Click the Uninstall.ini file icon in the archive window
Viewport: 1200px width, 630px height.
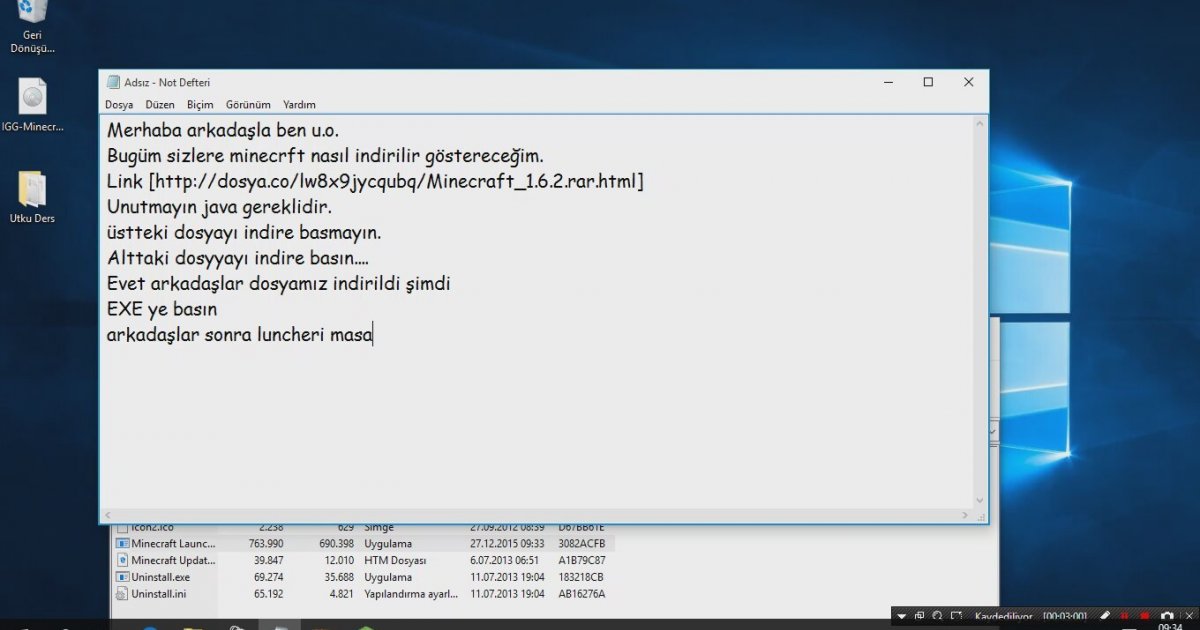123,594
